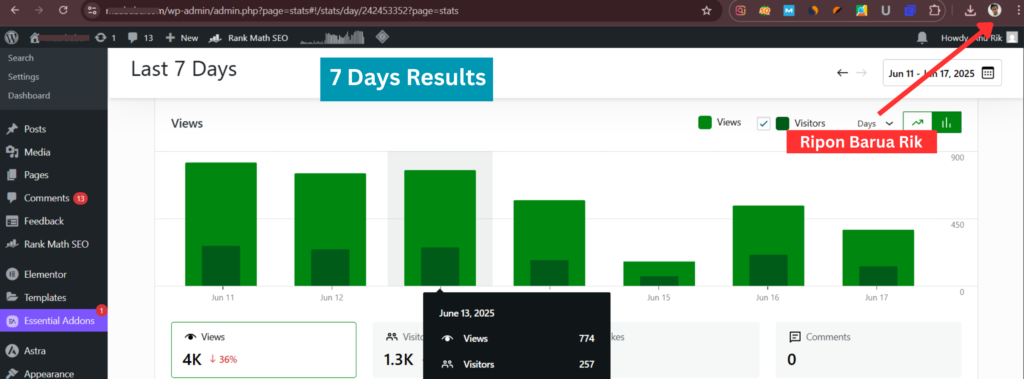
Task: Click the Last 7 Days heading
Action: tap(184, 69)
